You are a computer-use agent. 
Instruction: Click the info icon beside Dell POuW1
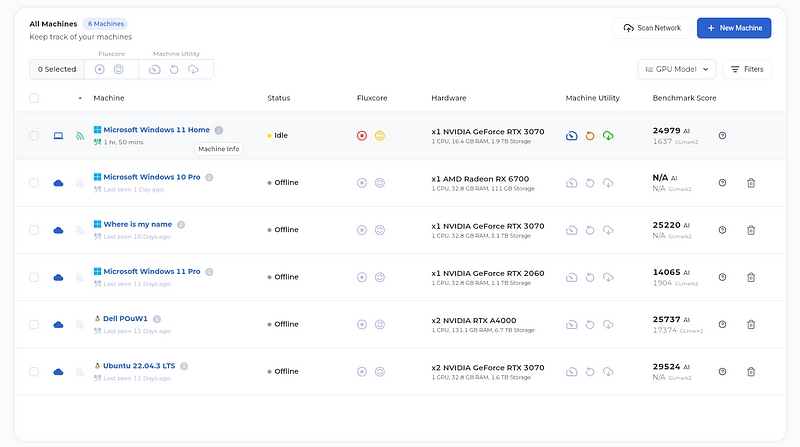pyautogui.click(x=157, y=319)
